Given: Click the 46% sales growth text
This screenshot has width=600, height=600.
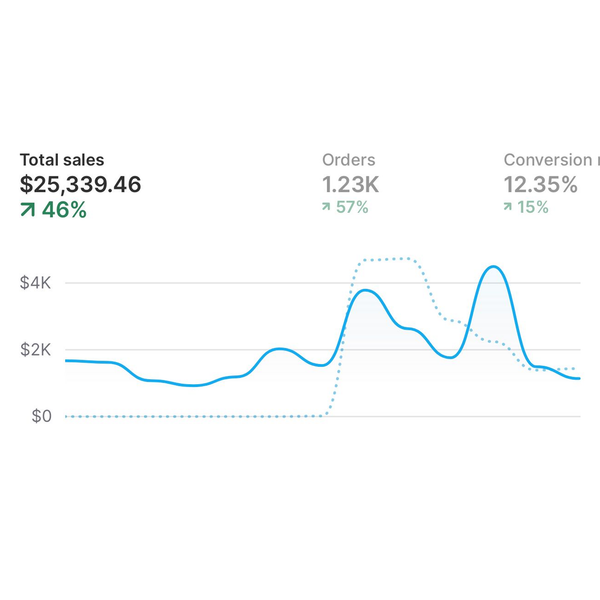Looking at the screenshot, I should click(64, 210).
